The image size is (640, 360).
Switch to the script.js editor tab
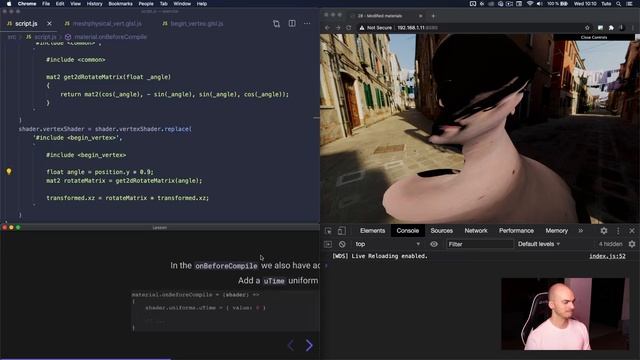[x=26, y=24]
